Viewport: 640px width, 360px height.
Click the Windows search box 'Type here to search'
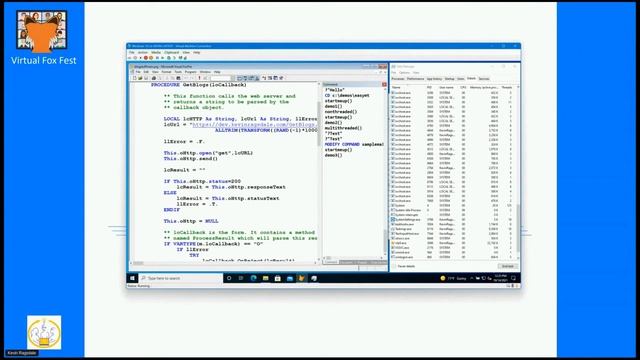tap(181, 278)
